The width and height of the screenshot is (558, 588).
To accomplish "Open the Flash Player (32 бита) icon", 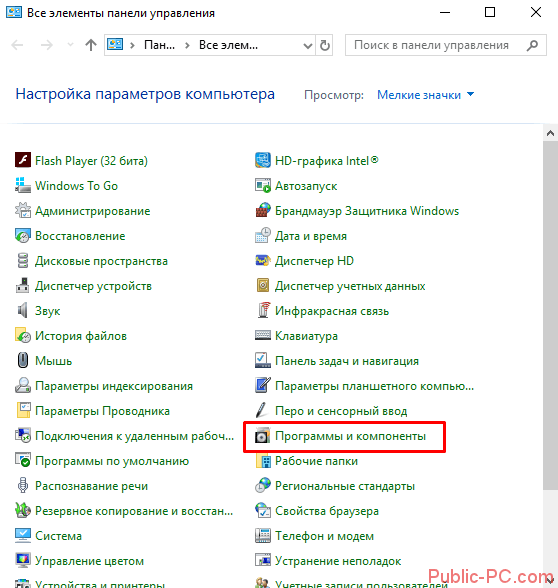I will coord(23,160).
